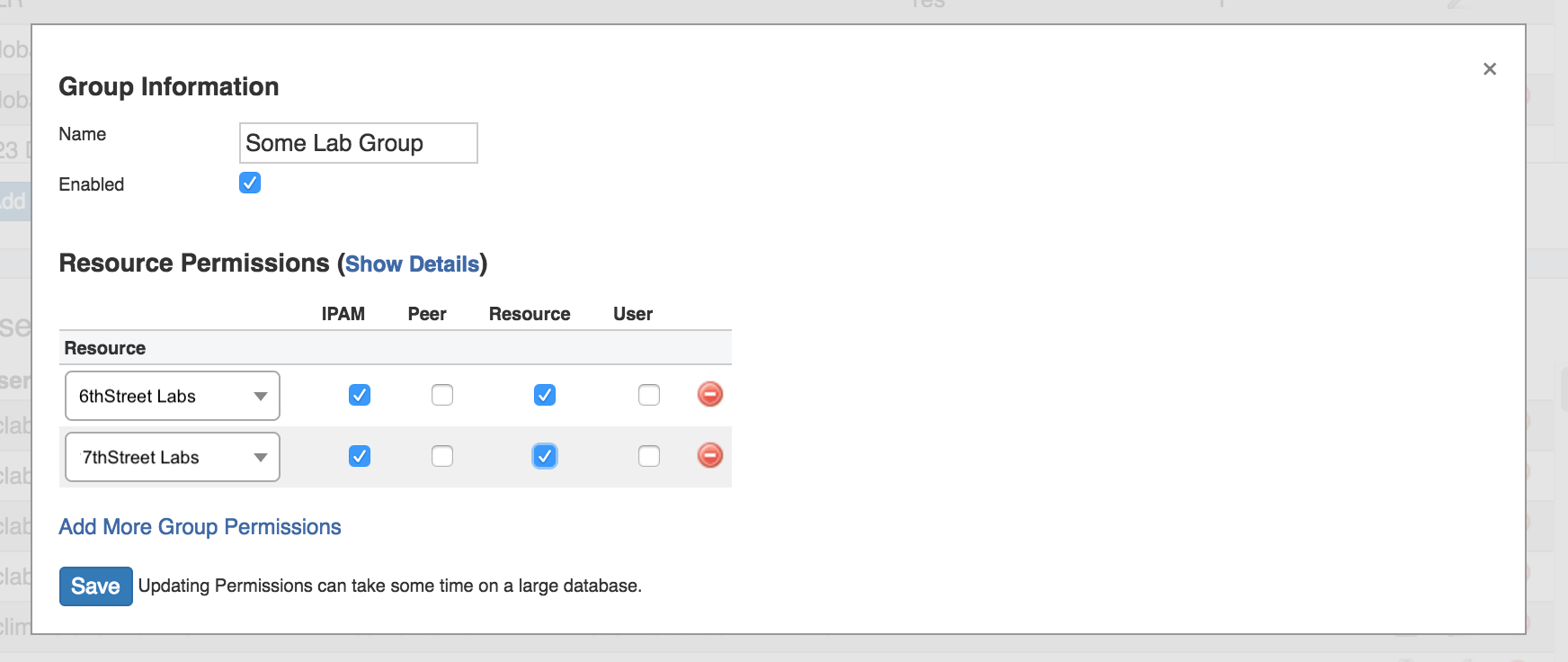Image resolution: width=1568 pixels, height=662 pixels.
Task: Enable User permission for 7thStreet Labs
Action: click(x=649, y=456)
